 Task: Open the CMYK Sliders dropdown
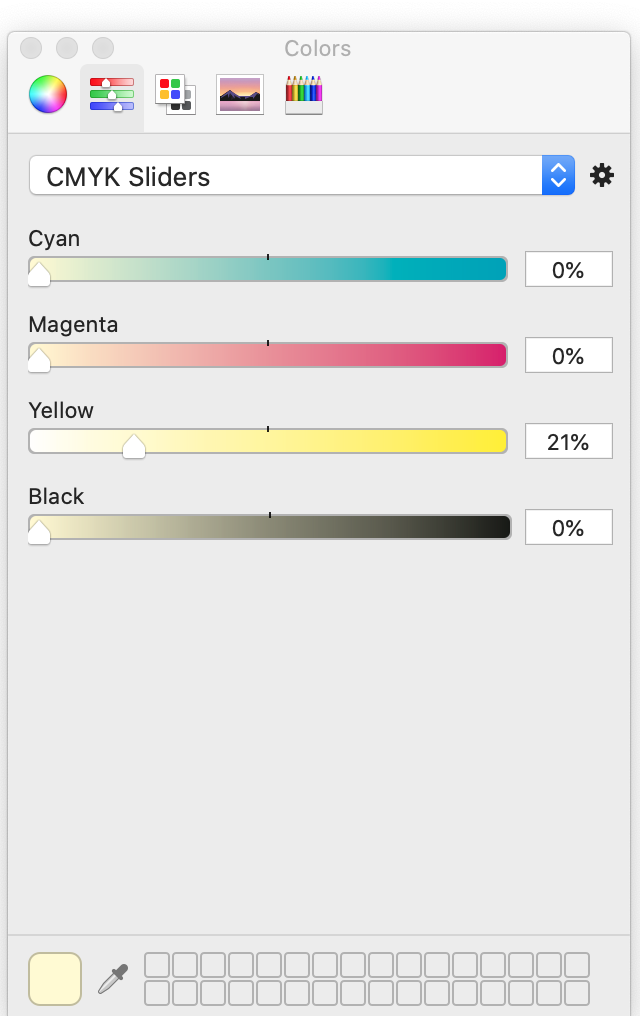302,175
